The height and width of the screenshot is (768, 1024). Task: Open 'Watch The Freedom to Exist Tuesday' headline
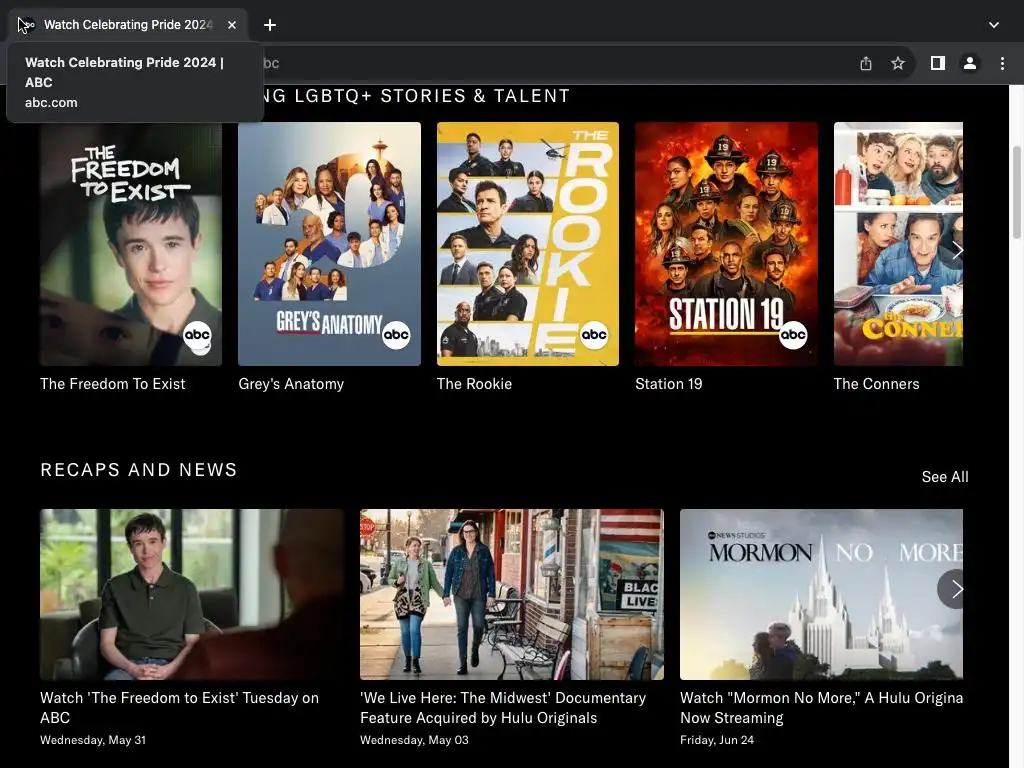180,708
